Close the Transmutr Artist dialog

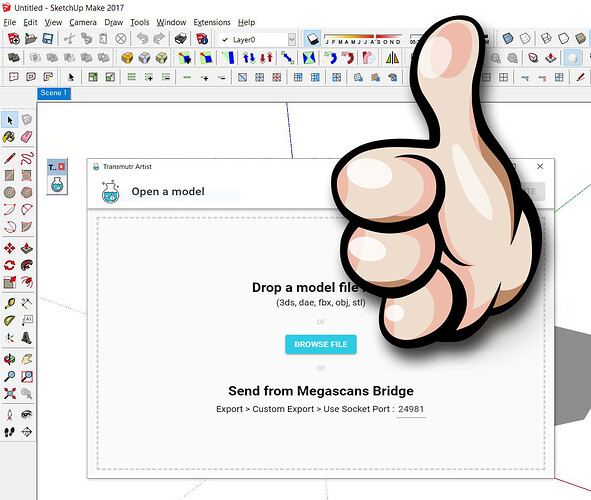click(x=540, y=166)
